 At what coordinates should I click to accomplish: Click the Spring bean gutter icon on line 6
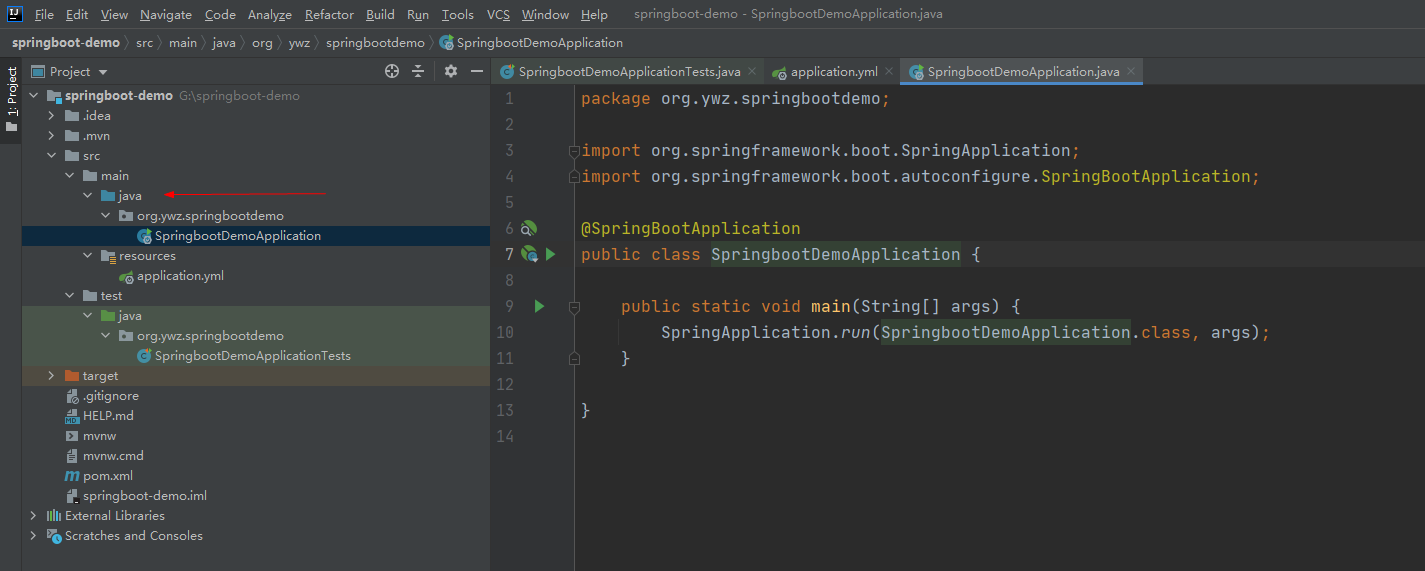pyautogui.click(x=529, y=229)
